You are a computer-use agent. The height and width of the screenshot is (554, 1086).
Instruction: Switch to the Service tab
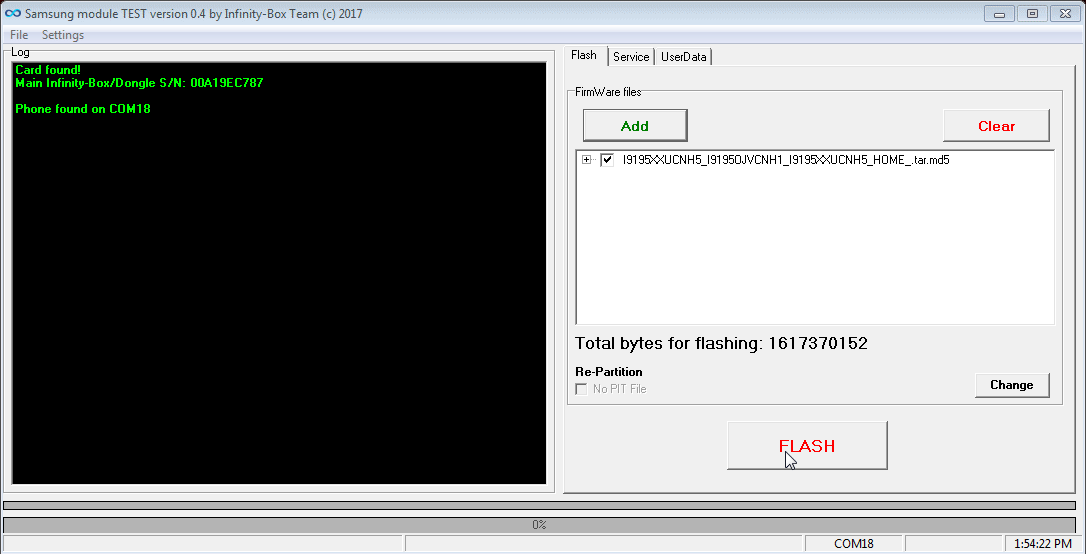coord(631,57)
